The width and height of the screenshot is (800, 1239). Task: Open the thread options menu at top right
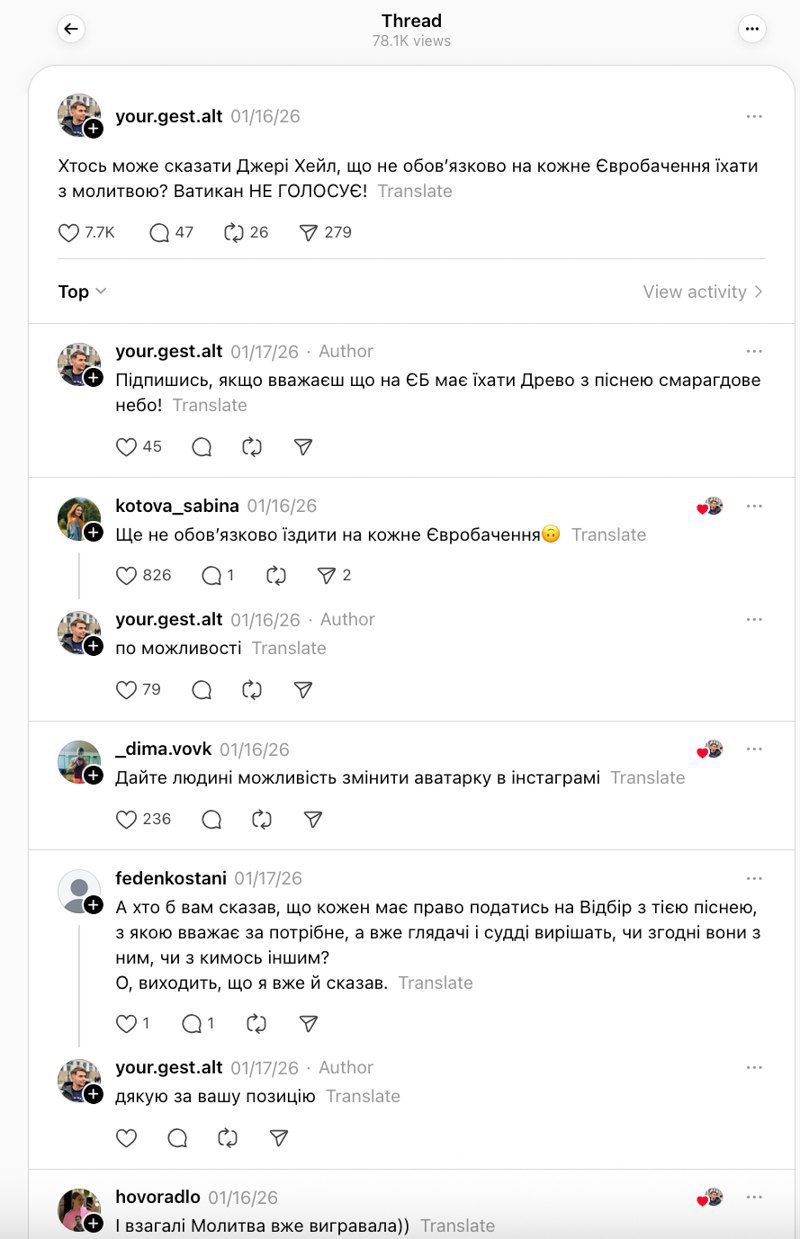click(x=752, y=29)
